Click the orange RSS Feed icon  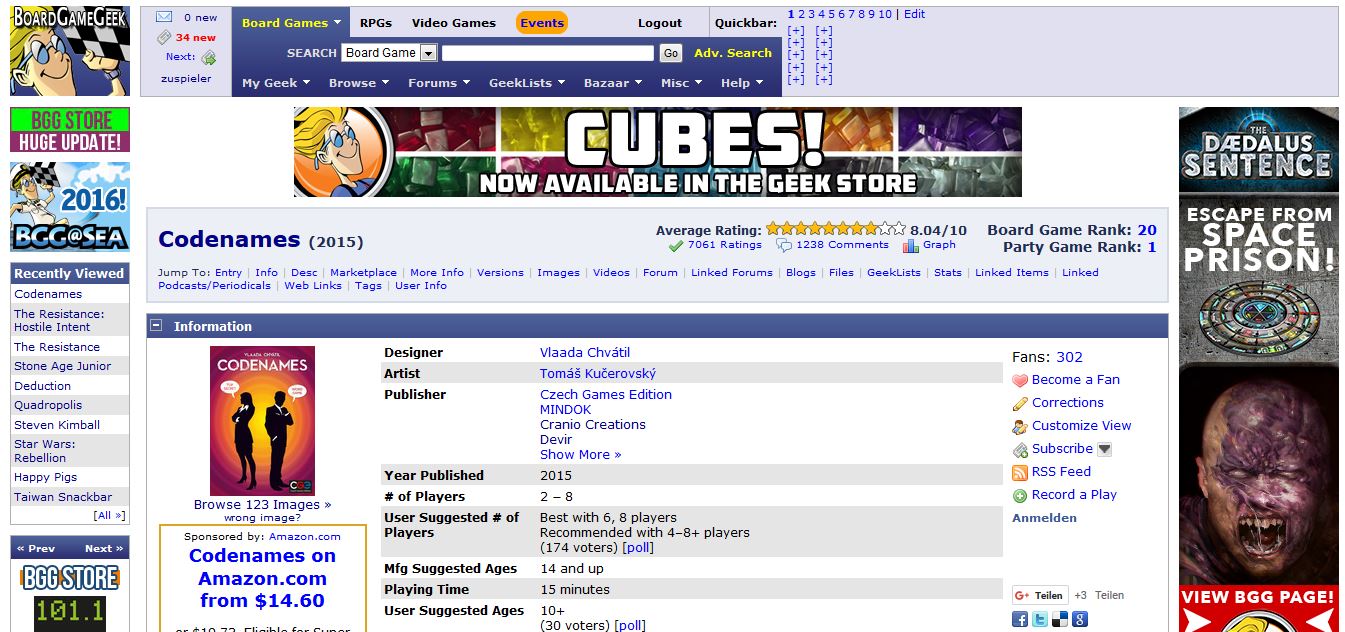click(1020, 473)
